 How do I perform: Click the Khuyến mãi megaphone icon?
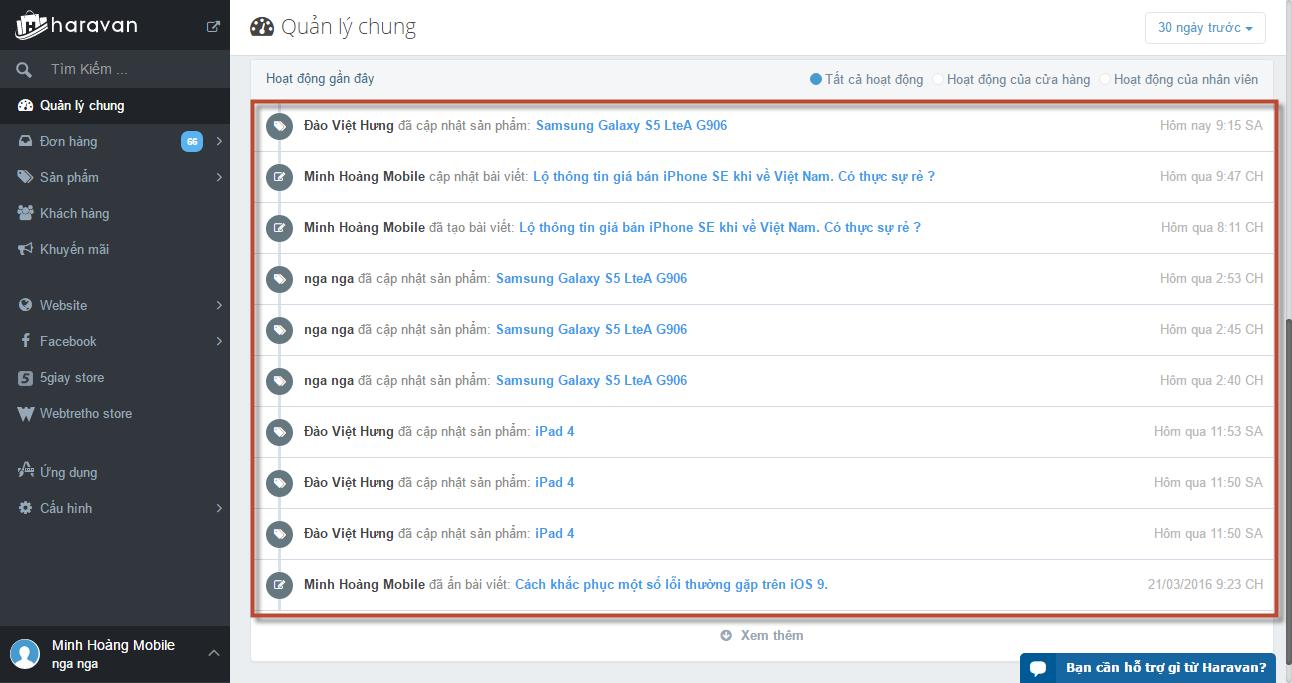tap(25, 249)
